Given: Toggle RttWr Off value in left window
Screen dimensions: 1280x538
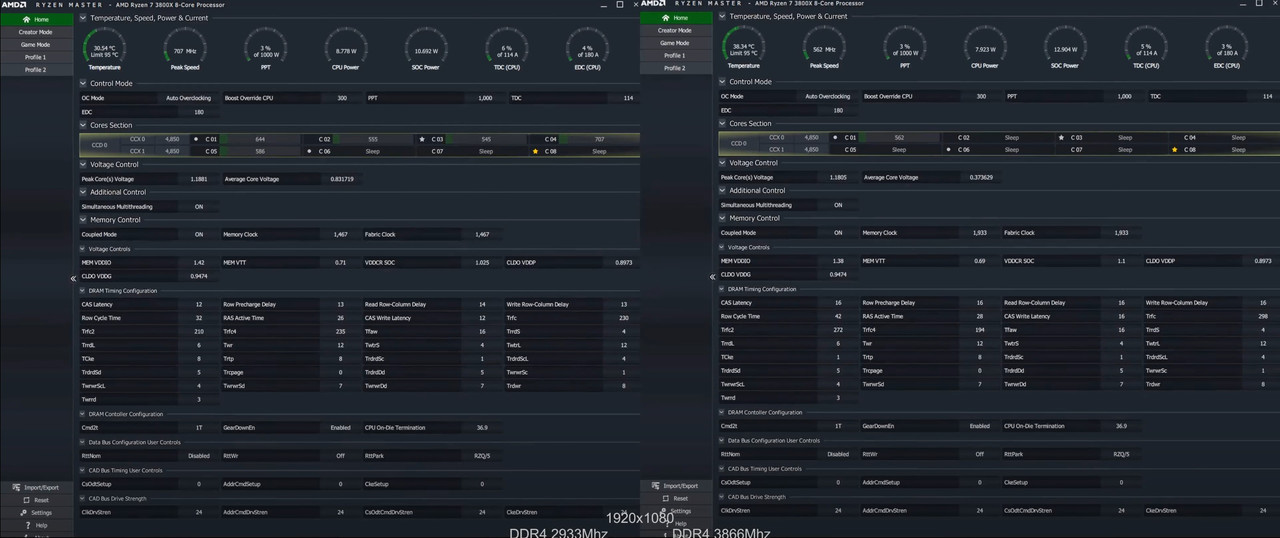Looking at the screenshot, I should [x=340, y=455].
